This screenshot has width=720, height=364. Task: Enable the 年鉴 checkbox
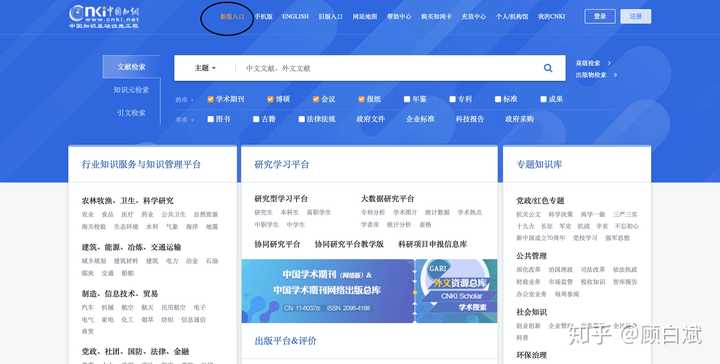pos(407,99)
